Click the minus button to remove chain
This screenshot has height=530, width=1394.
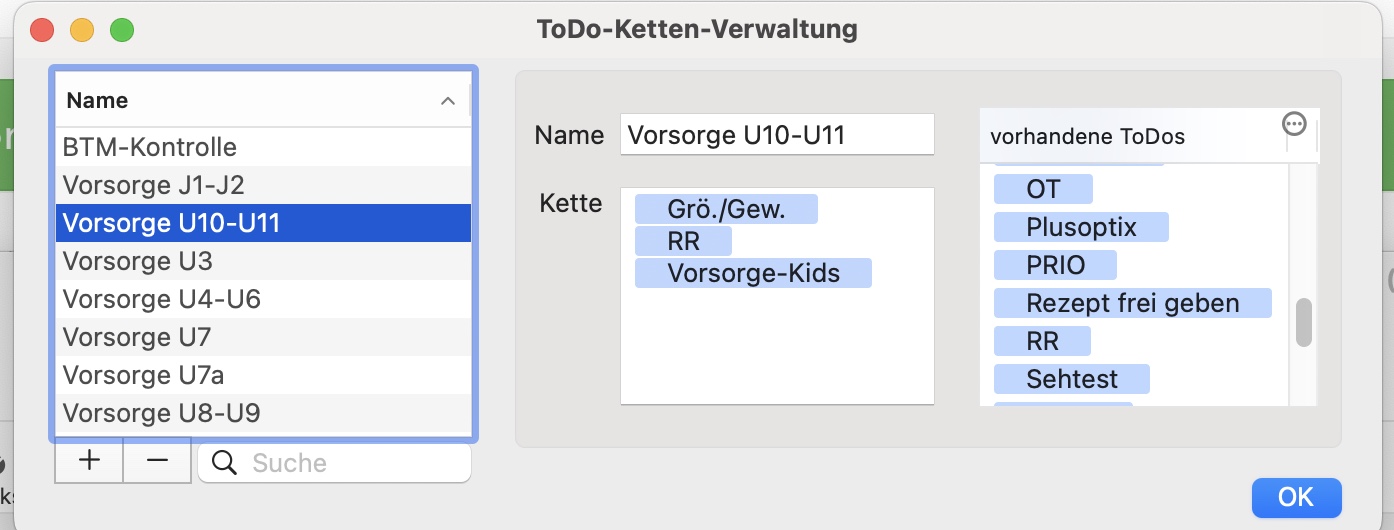[x=157, y=460]
